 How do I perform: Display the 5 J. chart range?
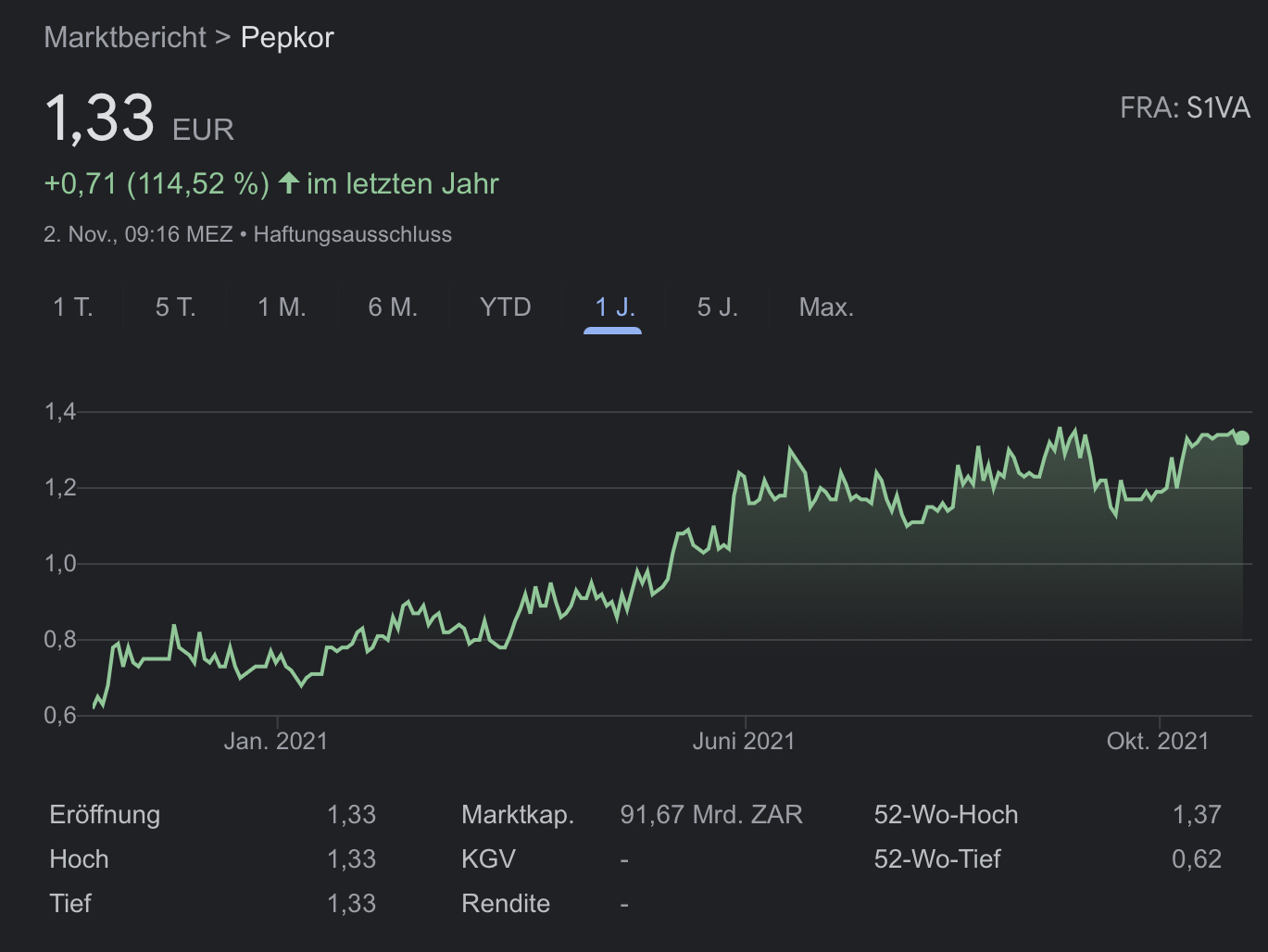(x=718, y=307)
